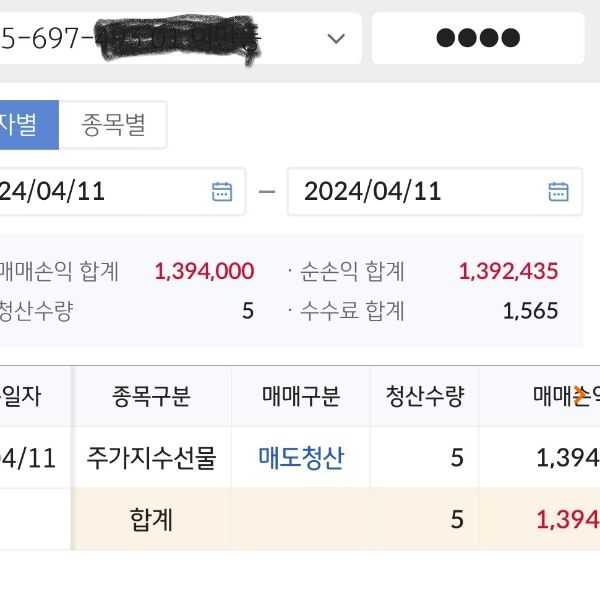Open the end date calendar picker icon
The height and width of the screenshot is (600, 600).
[x=559, y=191]
